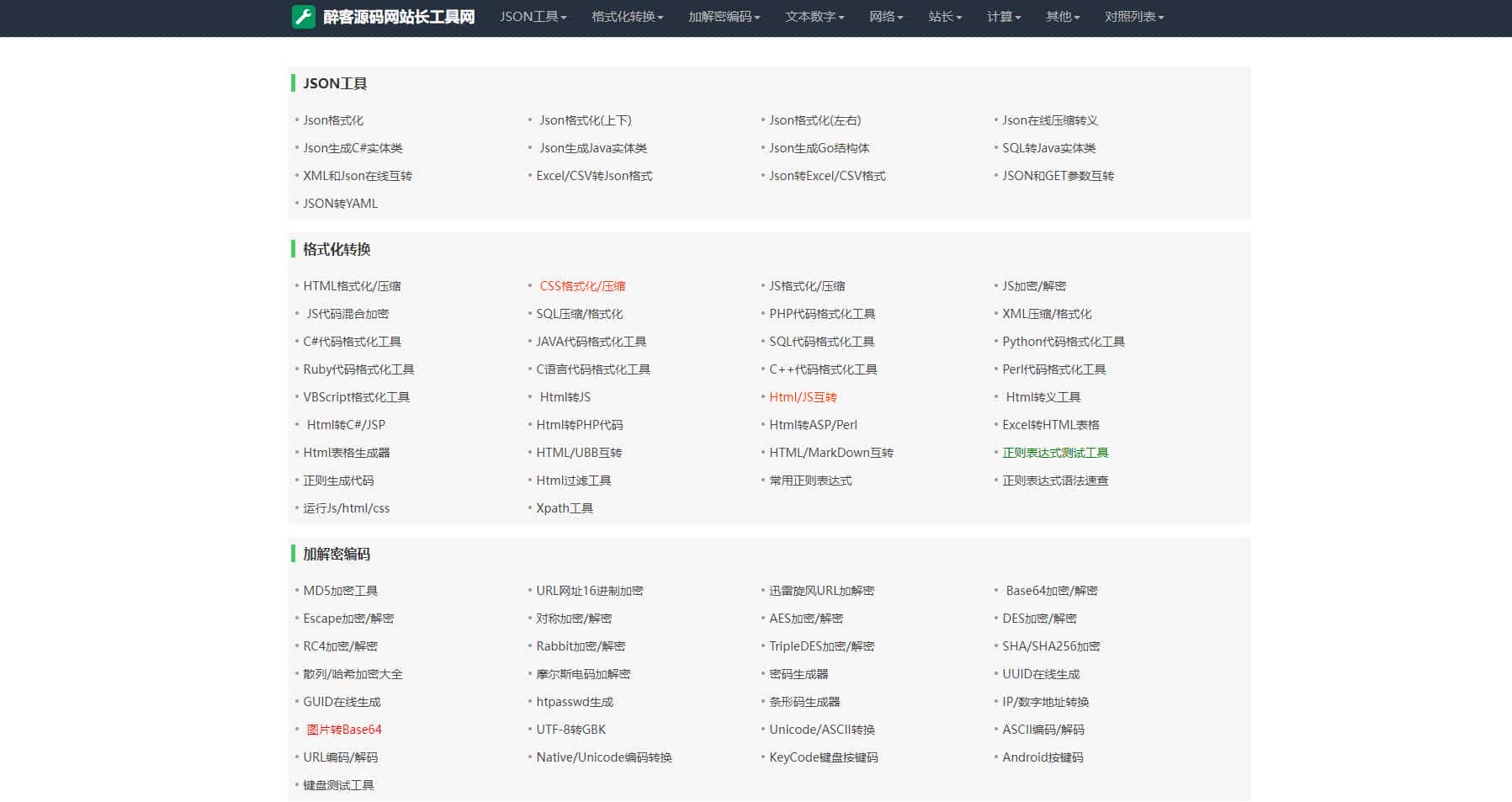Open the red 图片转Base64 link
Image resolution: width=1512 pixels, height=802 pixels.
tap(344, 730)
